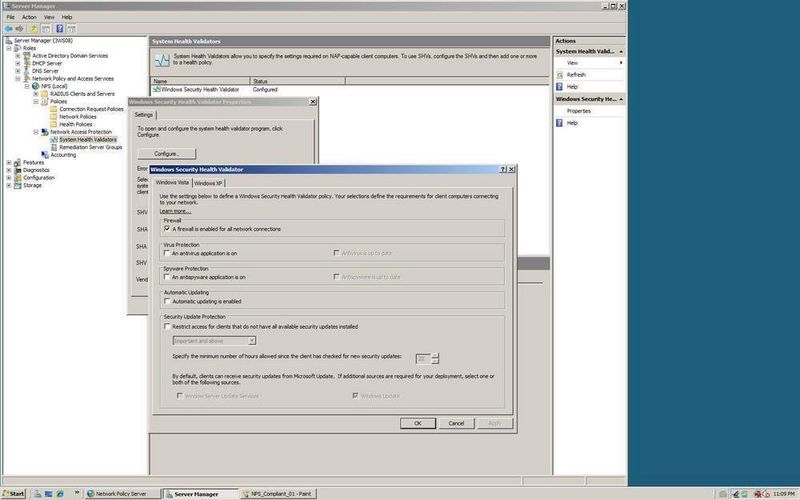This screenshot has height=500, width=800.
Task: Check 'An antivirus application is on'
Action: click(167, 253)
